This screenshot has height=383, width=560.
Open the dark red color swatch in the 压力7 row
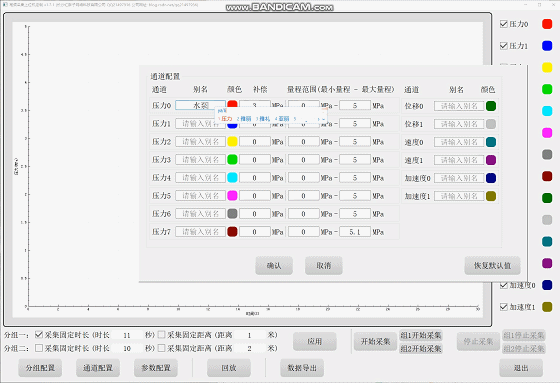tap(232, 232)
